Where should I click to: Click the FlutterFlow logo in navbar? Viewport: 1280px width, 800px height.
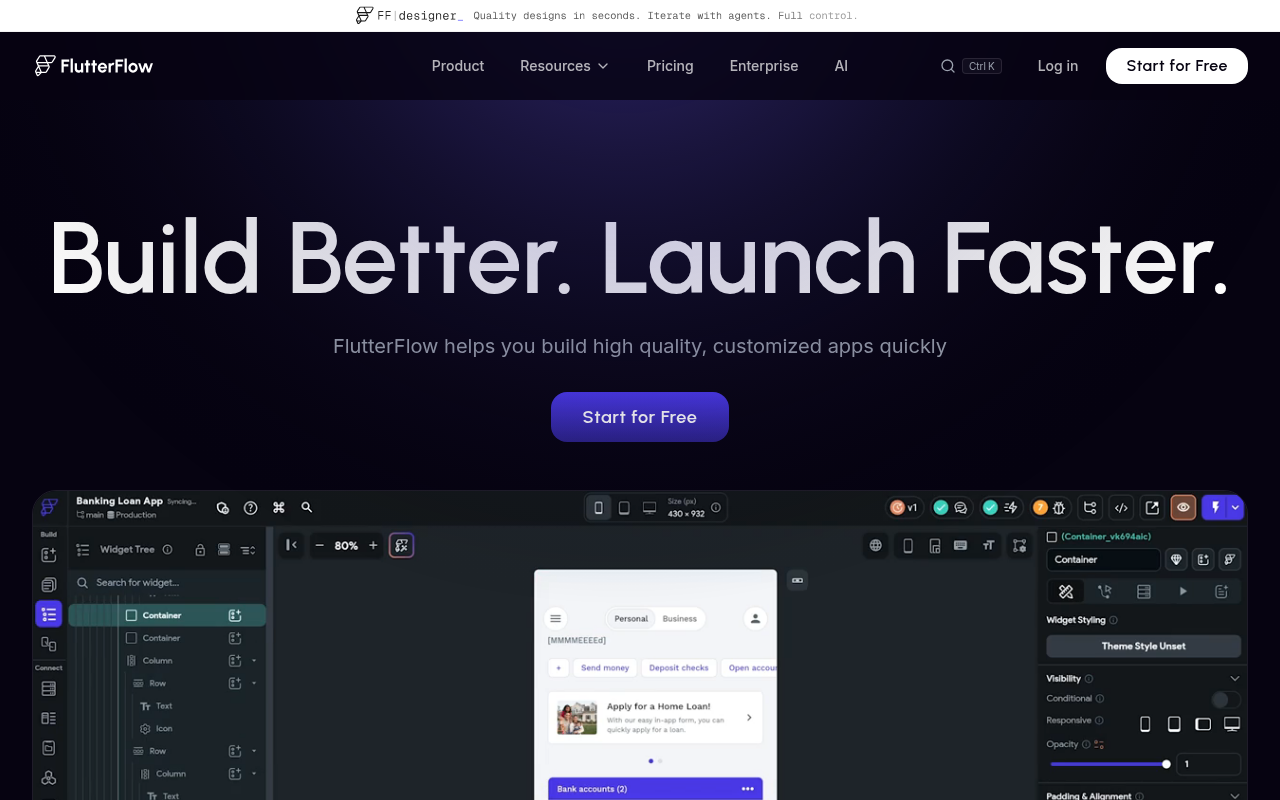(94, 66)
